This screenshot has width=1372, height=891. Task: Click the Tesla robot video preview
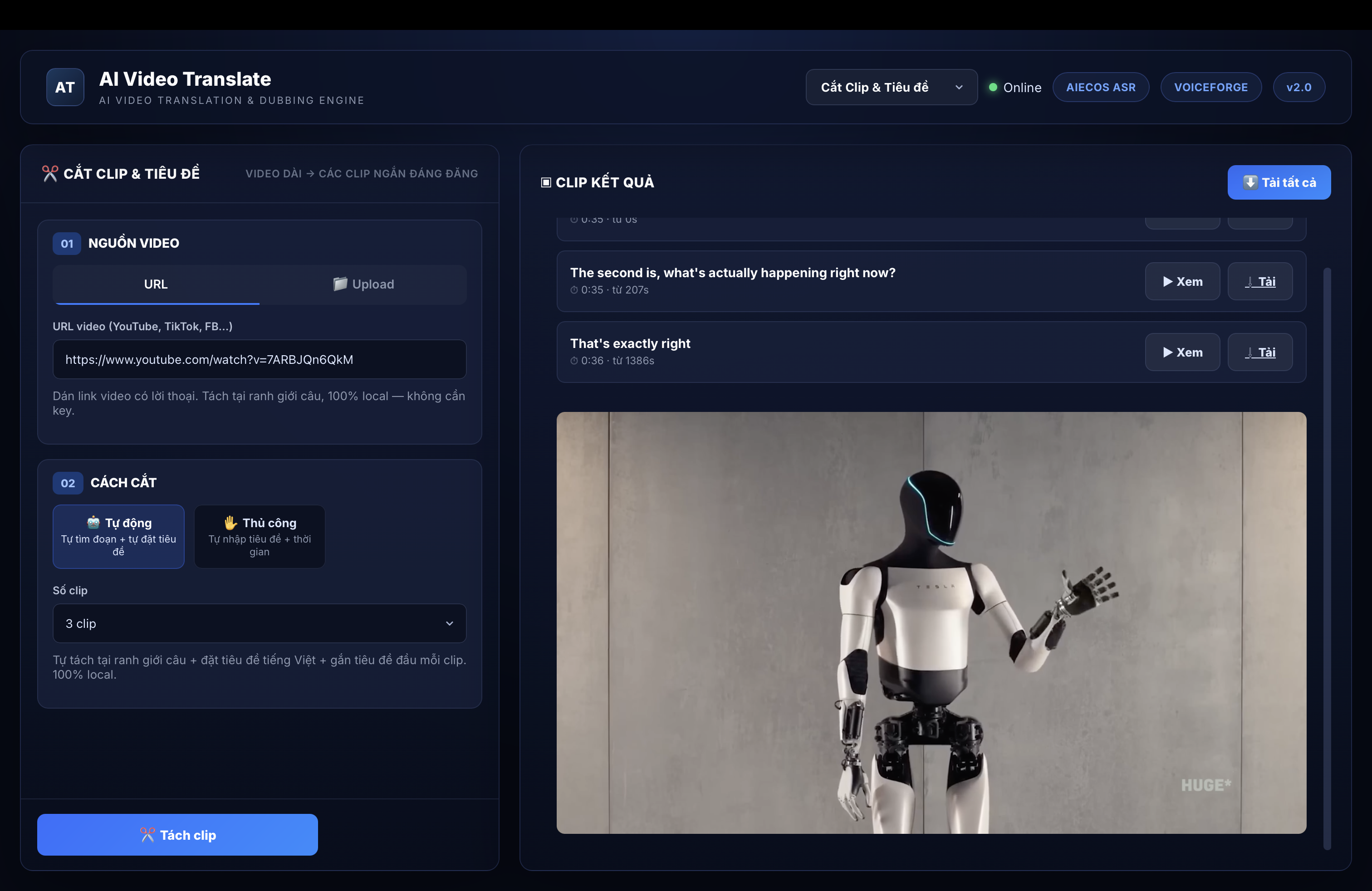[931, 622]
